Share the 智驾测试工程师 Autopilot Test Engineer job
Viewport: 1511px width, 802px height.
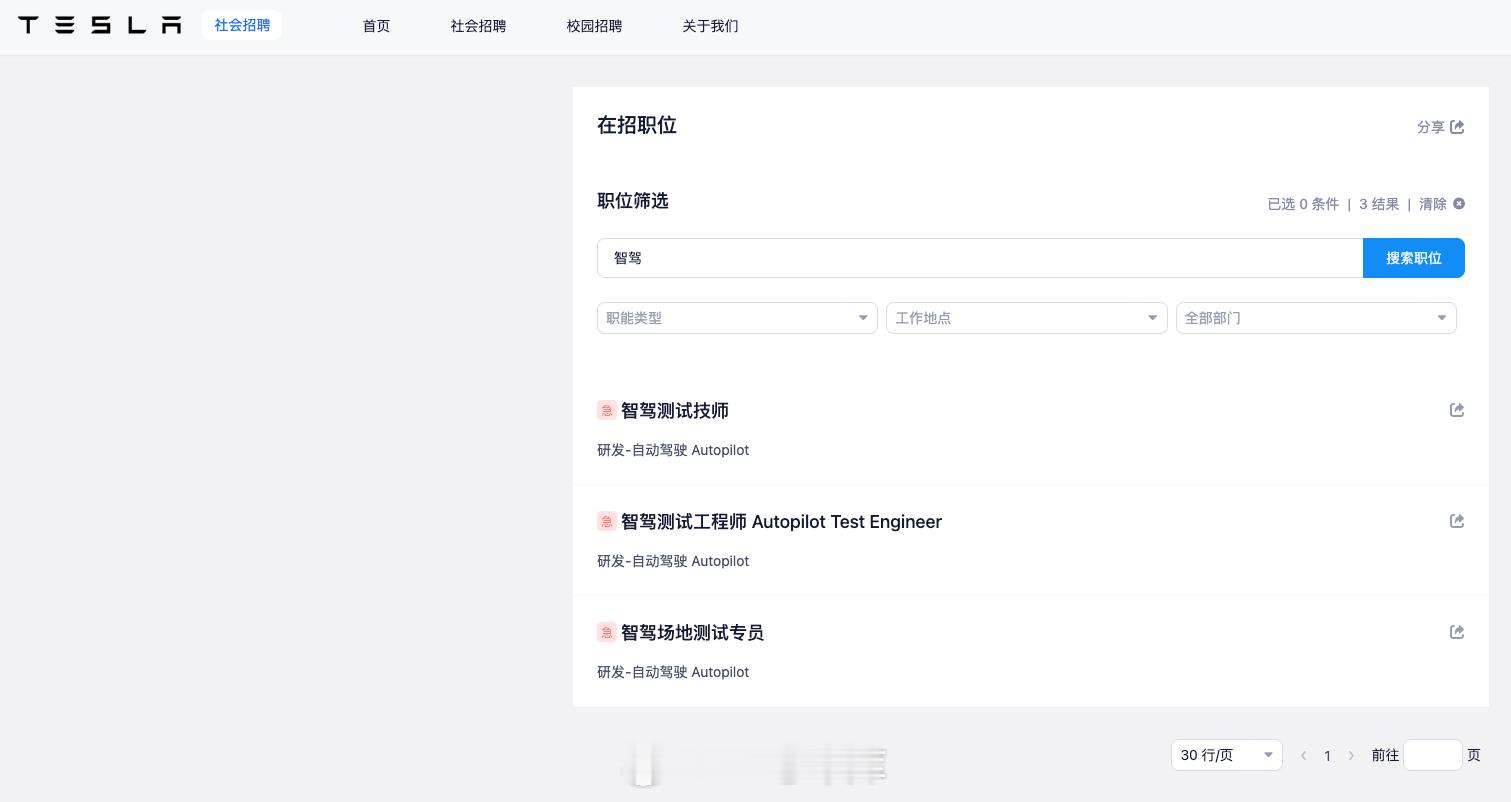[1457, 521]
